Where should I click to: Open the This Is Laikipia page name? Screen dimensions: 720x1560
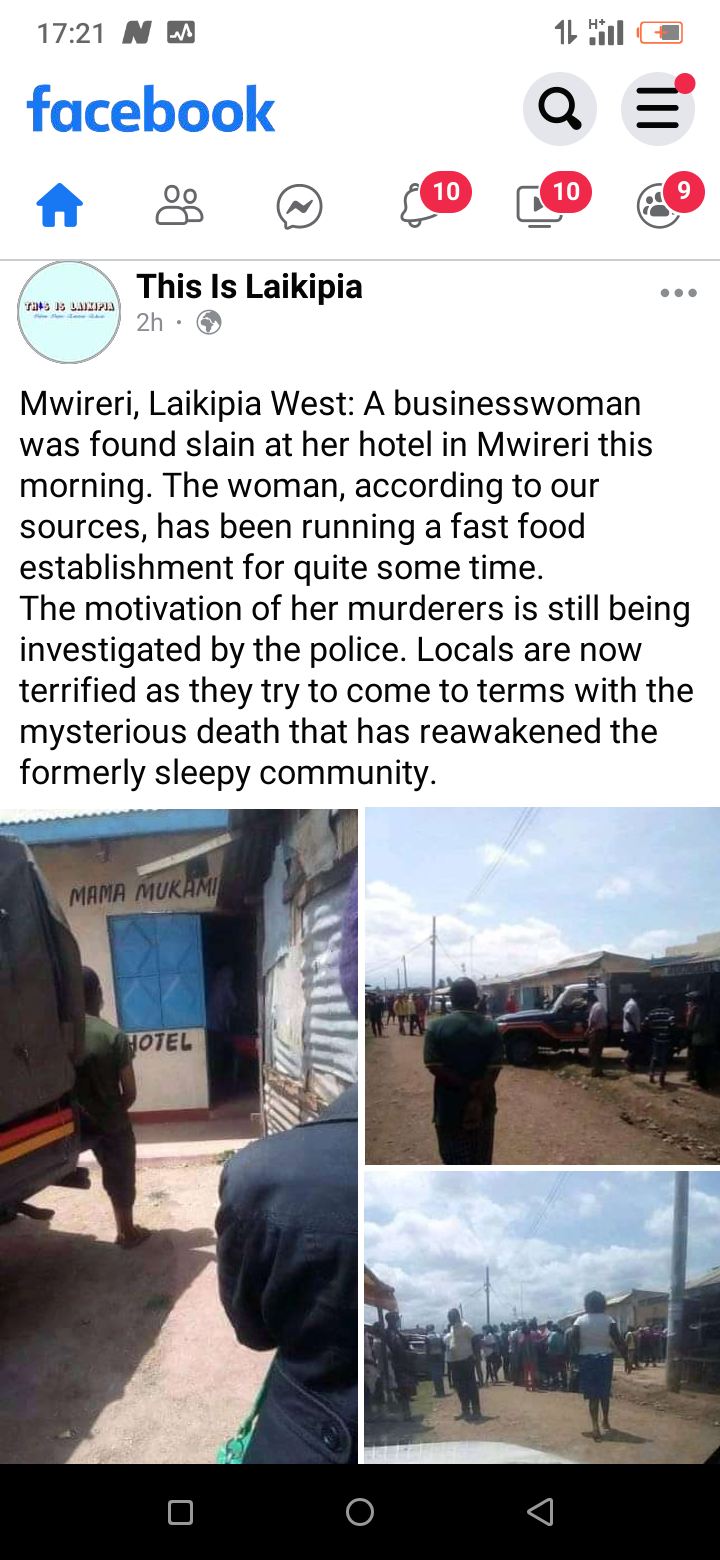pyautogui.click(x=249, y=287)
